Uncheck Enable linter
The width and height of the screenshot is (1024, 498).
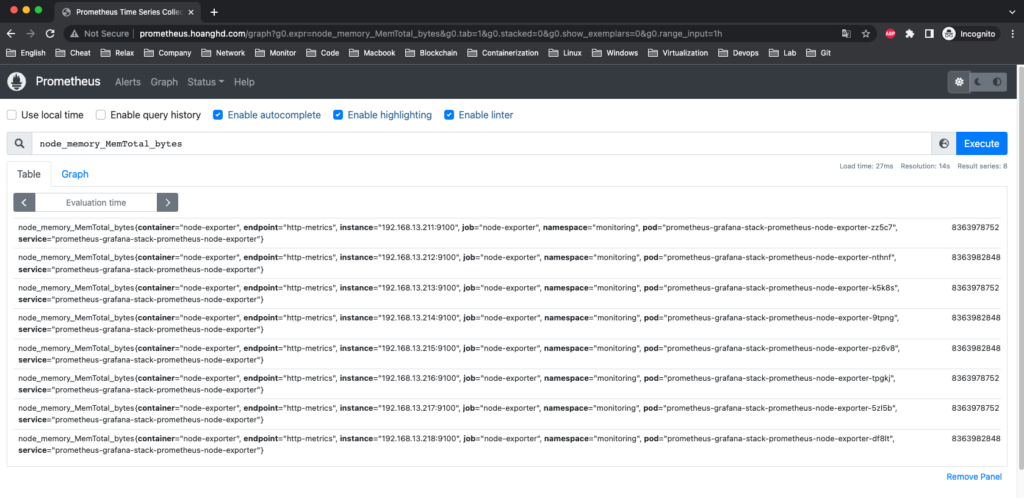coord(449,115)
